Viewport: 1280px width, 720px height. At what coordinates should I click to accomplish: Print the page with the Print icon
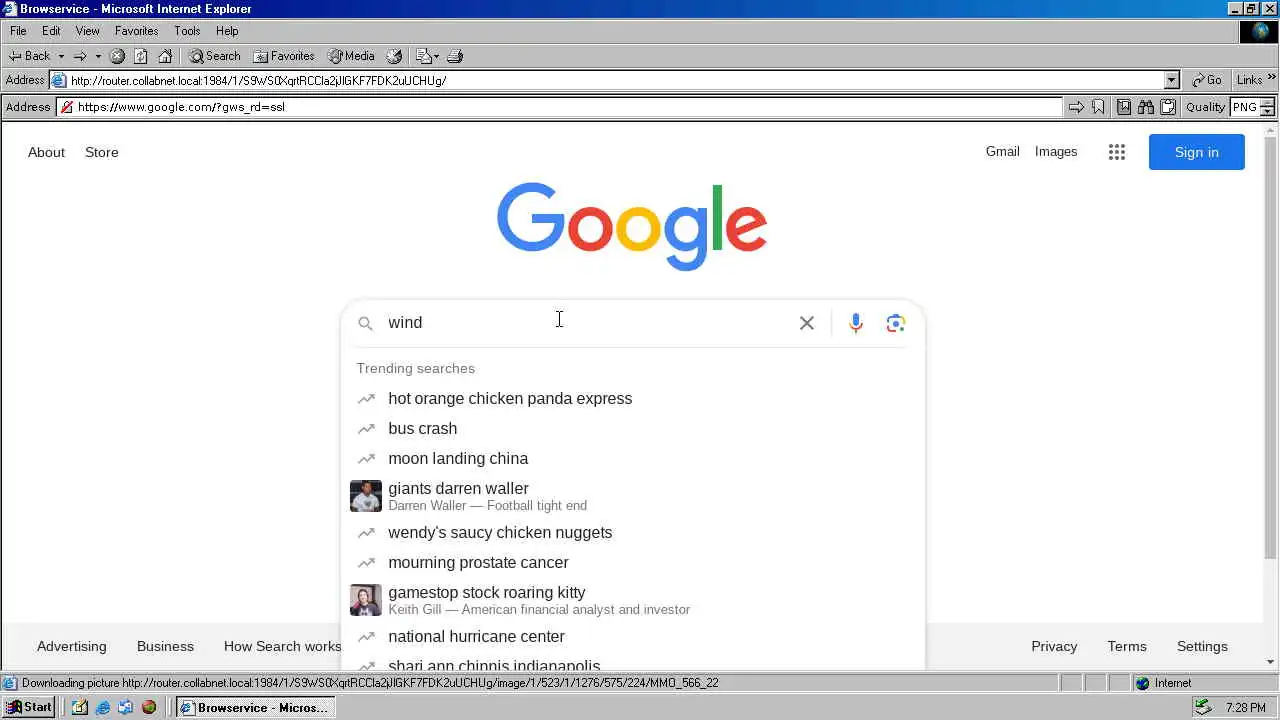point(455,56)
